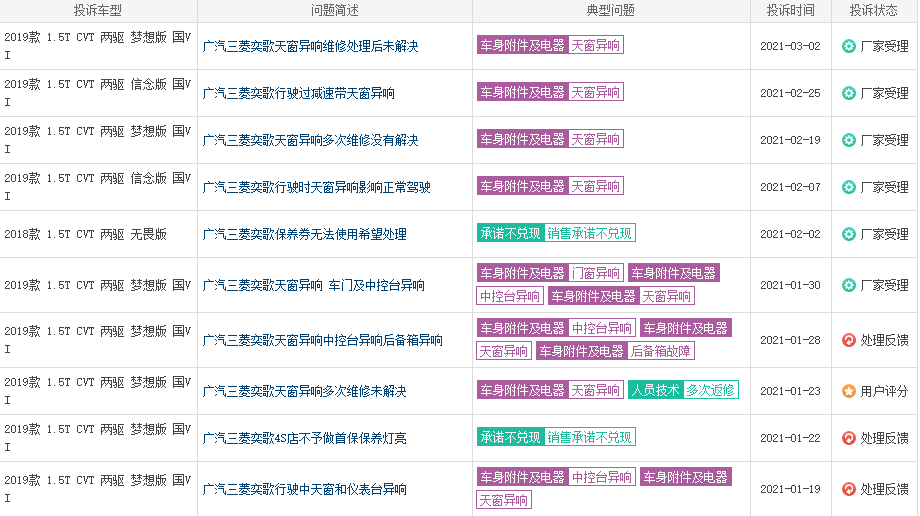Open complaint 广汽三菱奕歌行驶过减速带天窗异响
Image resolution: width=920 pixels, height=516 pixels.
coord(299,93)
